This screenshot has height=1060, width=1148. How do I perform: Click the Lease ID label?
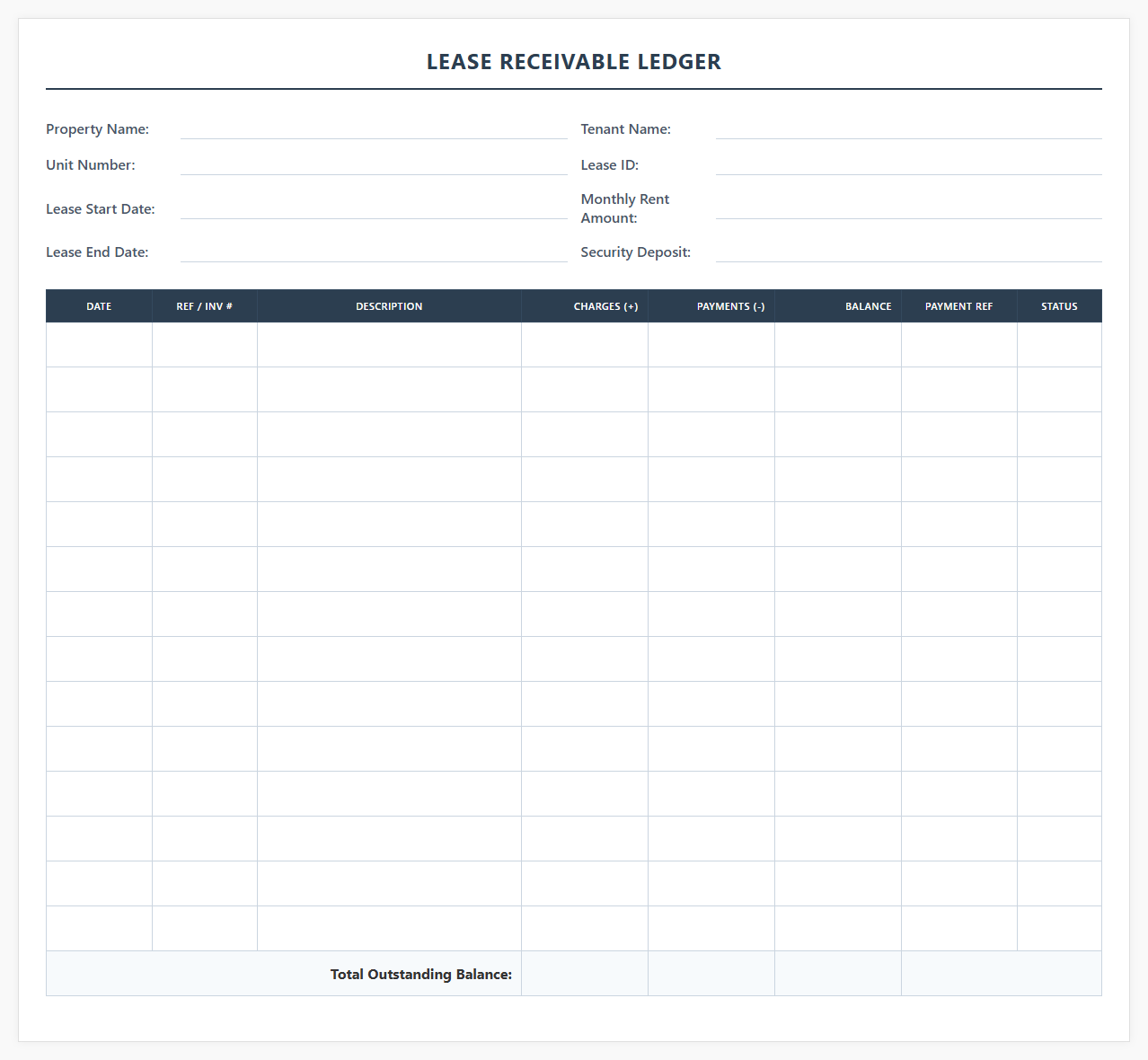[610, 165]
